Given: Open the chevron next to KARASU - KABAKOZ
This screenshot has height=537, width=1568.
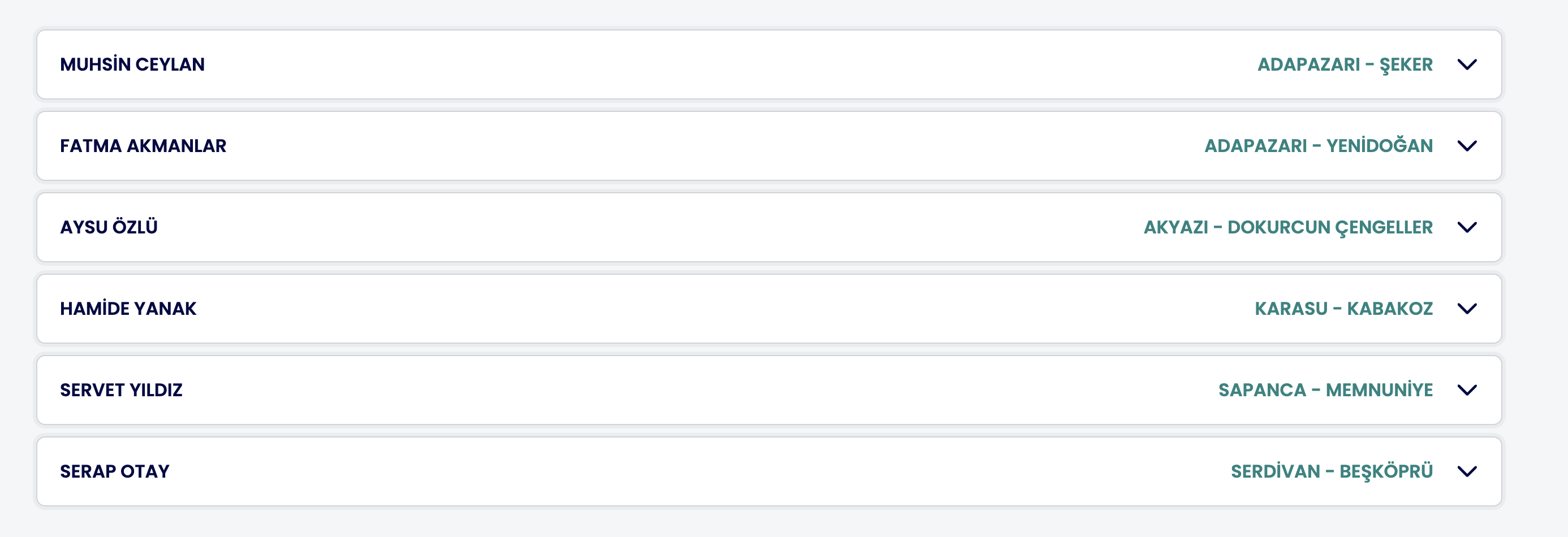Looking at the screenshot, I should click(1467, 309).
